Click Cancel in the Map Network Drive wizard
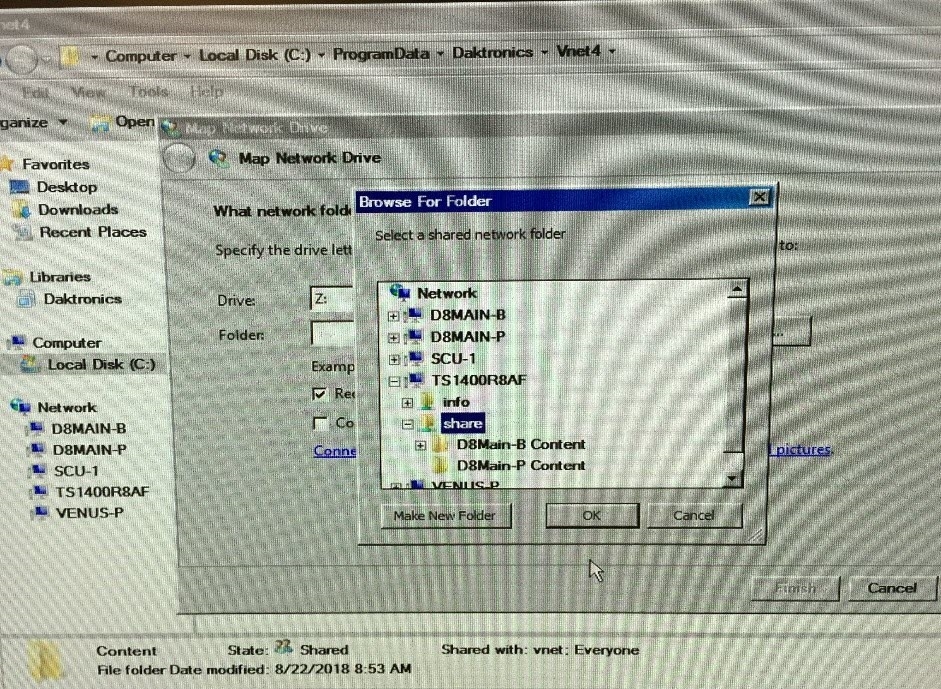 tap(891, 588)
